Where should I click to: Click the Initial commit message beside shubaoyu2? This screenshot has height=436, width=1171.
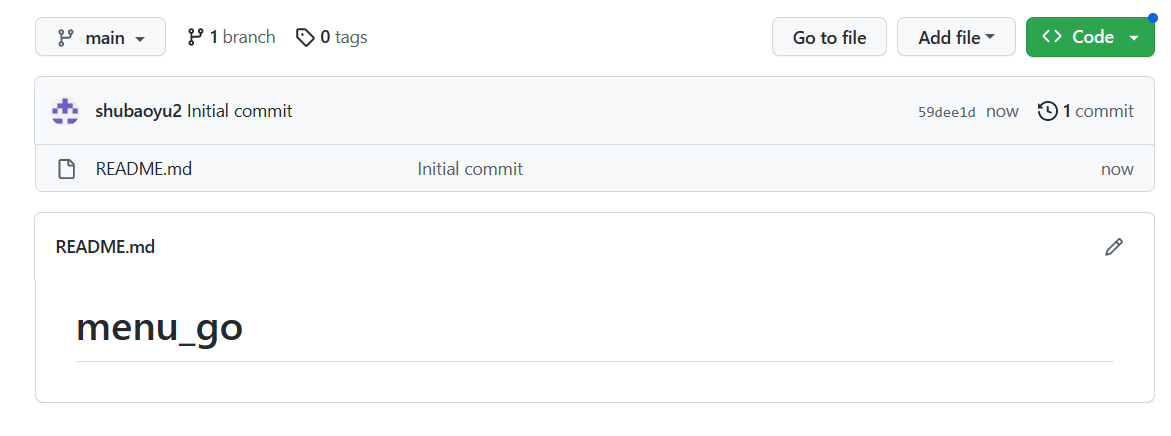[x=239, y=111]
